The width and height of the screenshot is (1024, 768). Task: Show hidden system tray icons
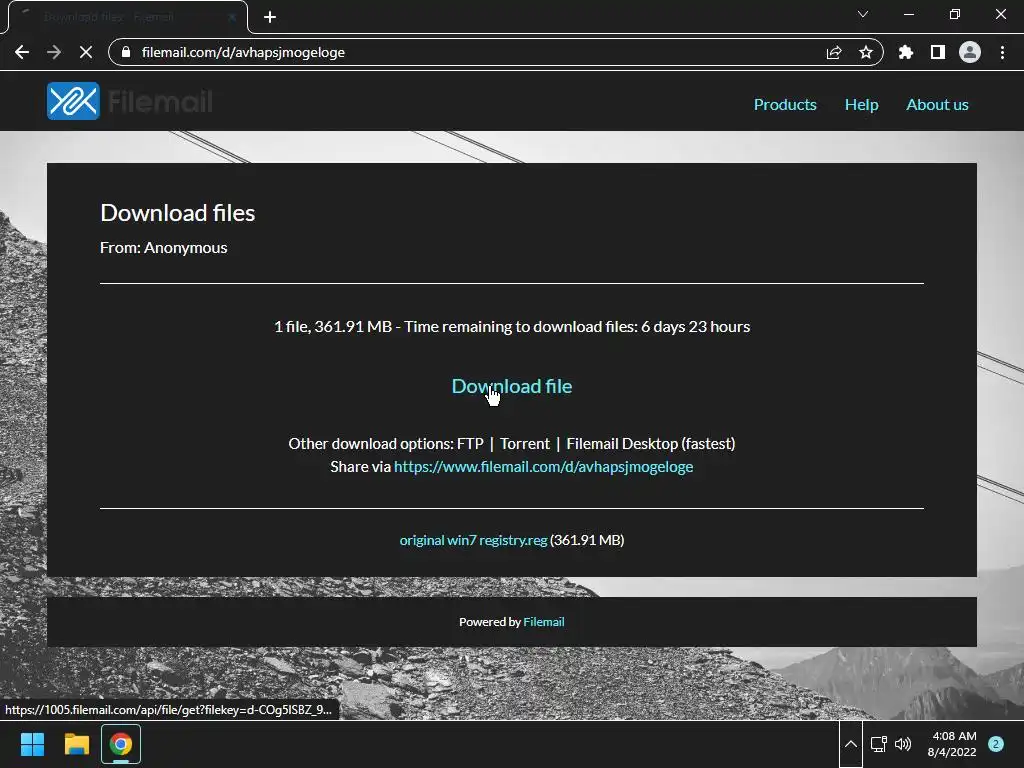coord(851,744)
